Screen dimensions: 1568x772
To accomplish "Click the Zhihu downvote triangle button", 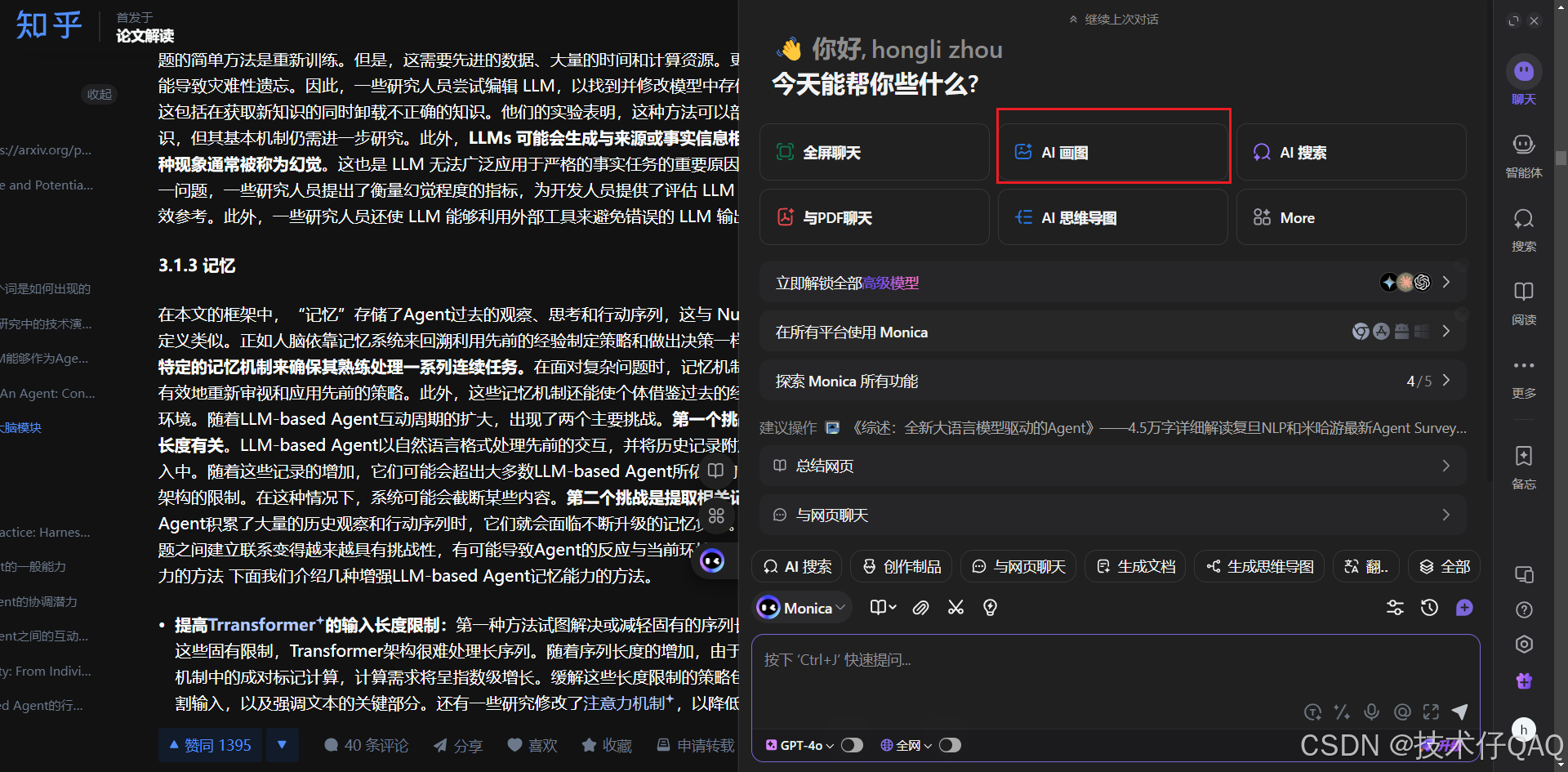I will [282, 745].
